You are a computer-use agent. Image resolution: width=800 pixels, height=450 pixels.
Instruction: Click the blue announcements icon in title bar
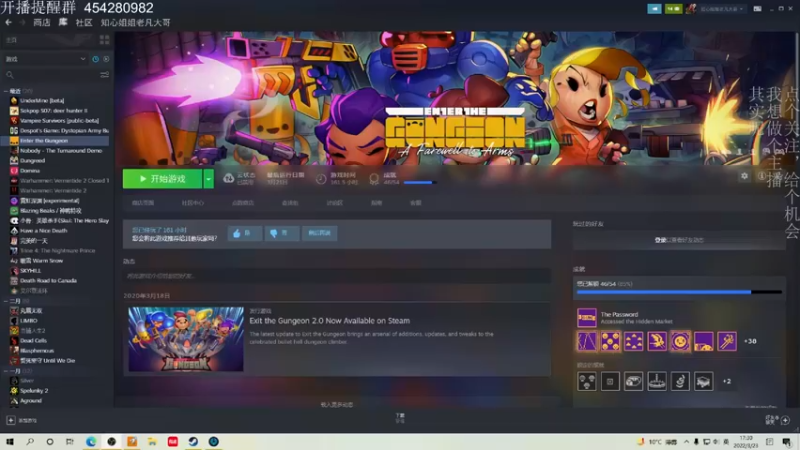(x=654, y=9)
